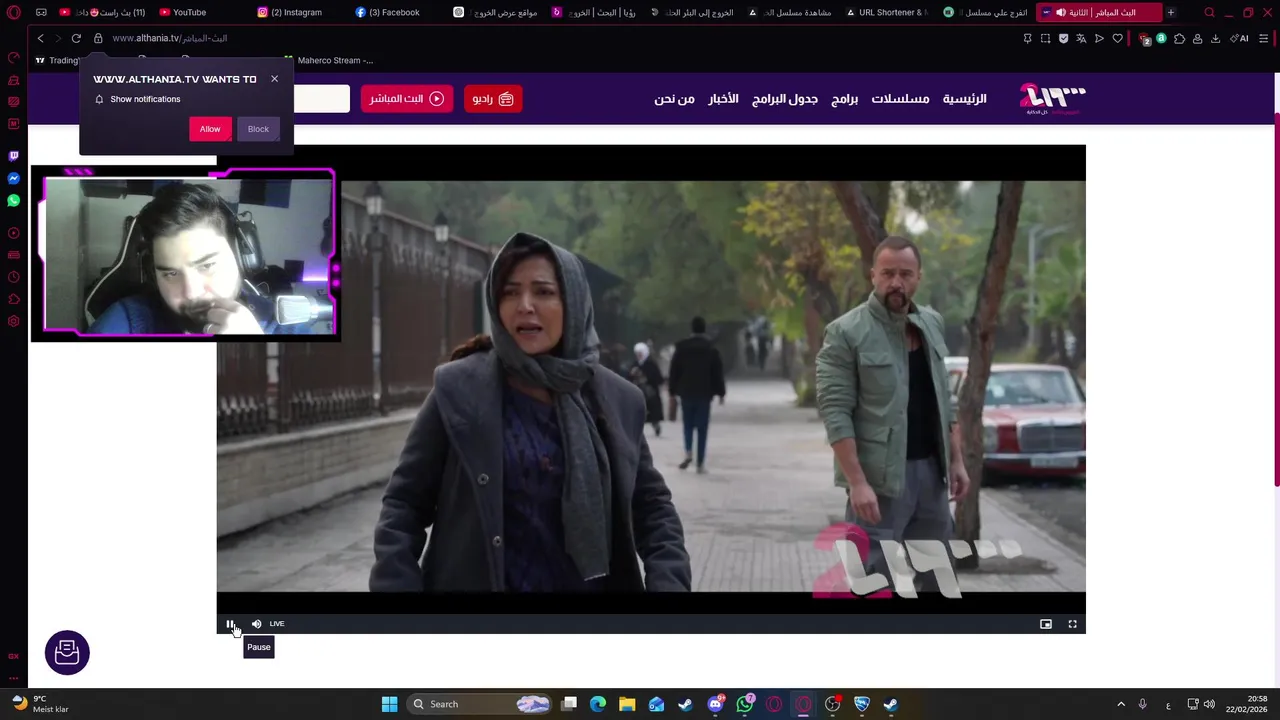Open tab search magnifier in title bar
Image resolution: width=1280 pixels, height=720 pixels.
1209,12
